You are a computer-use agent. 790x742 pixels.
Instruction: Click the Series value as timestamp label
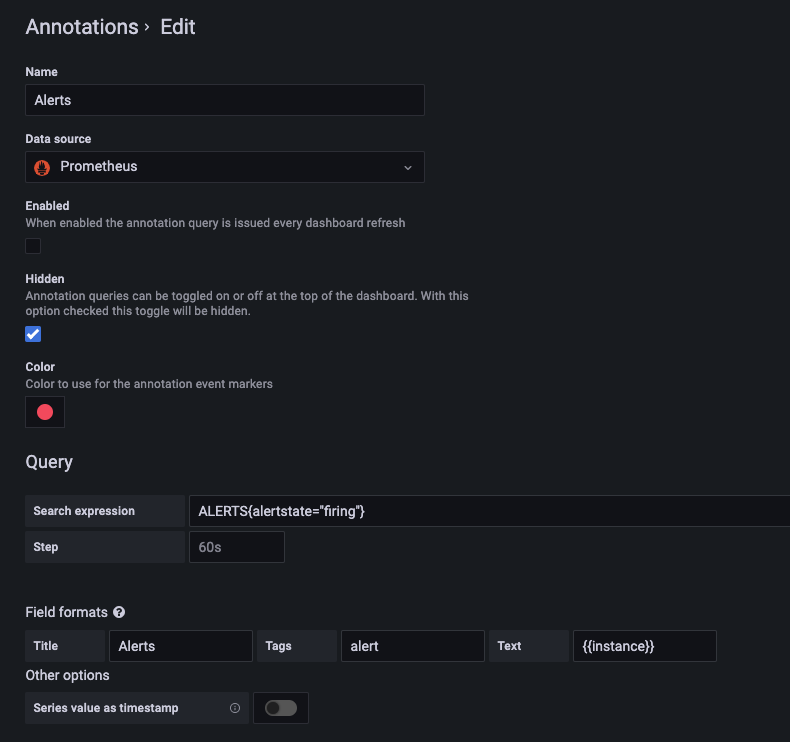coord(106,708)
